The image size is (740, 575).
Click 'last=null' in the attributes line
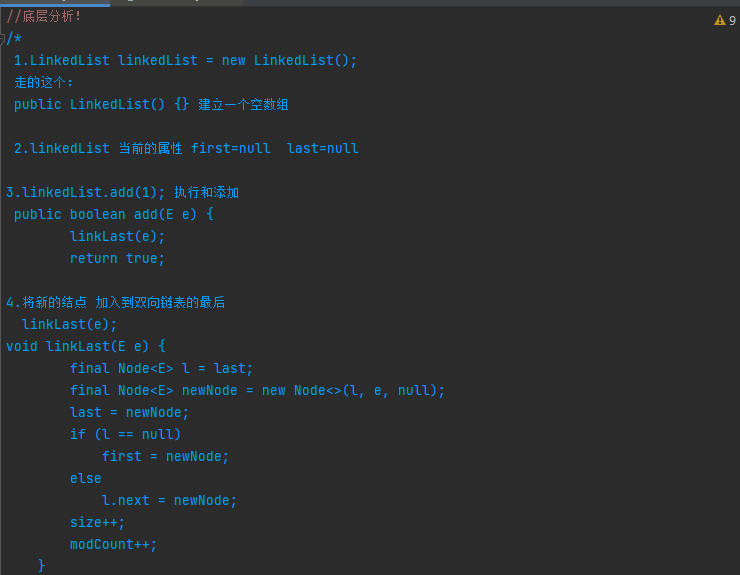[x=322, y=148]
